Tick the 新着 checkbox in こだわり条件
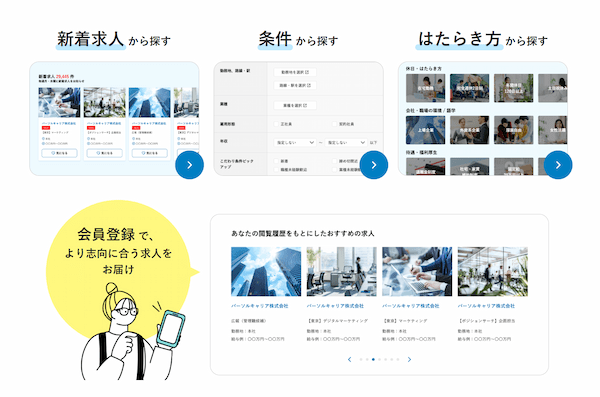The image size is (600, 397). point(276,161)
